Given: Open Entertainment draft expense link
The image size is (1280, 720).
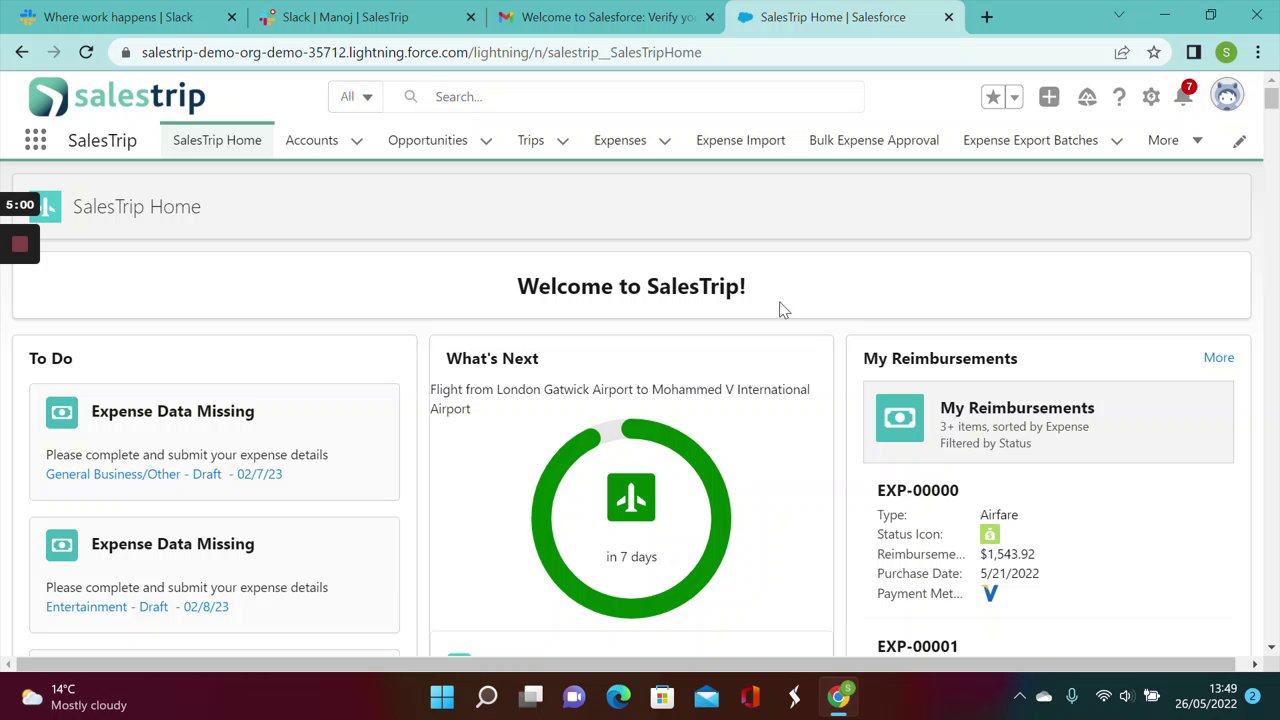Looking at the screenshot, I should 137,607.
